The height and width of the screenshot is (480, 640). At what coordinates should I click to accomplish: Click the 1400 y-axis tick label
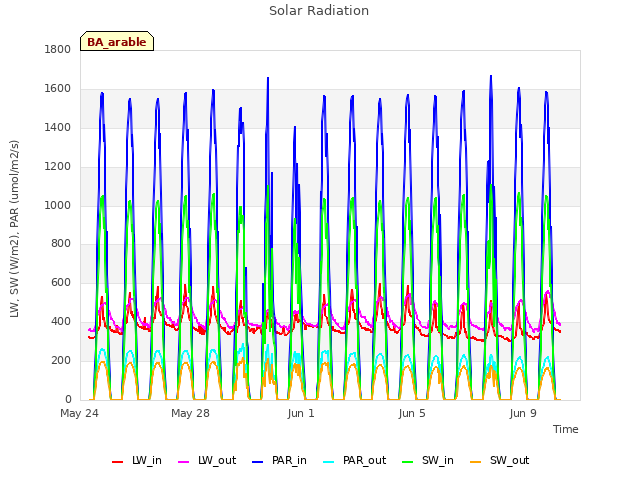(x=58, y=128)
